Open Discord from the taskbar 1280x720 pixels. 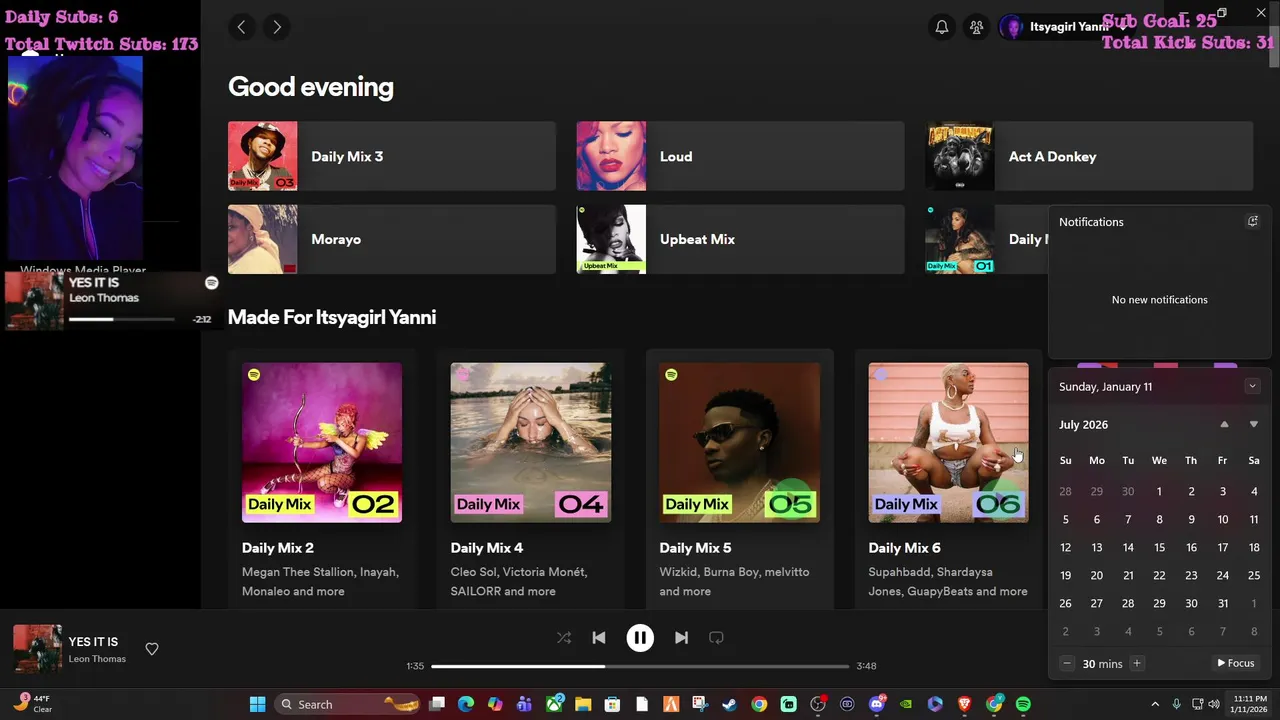click(x=878, y=704)
